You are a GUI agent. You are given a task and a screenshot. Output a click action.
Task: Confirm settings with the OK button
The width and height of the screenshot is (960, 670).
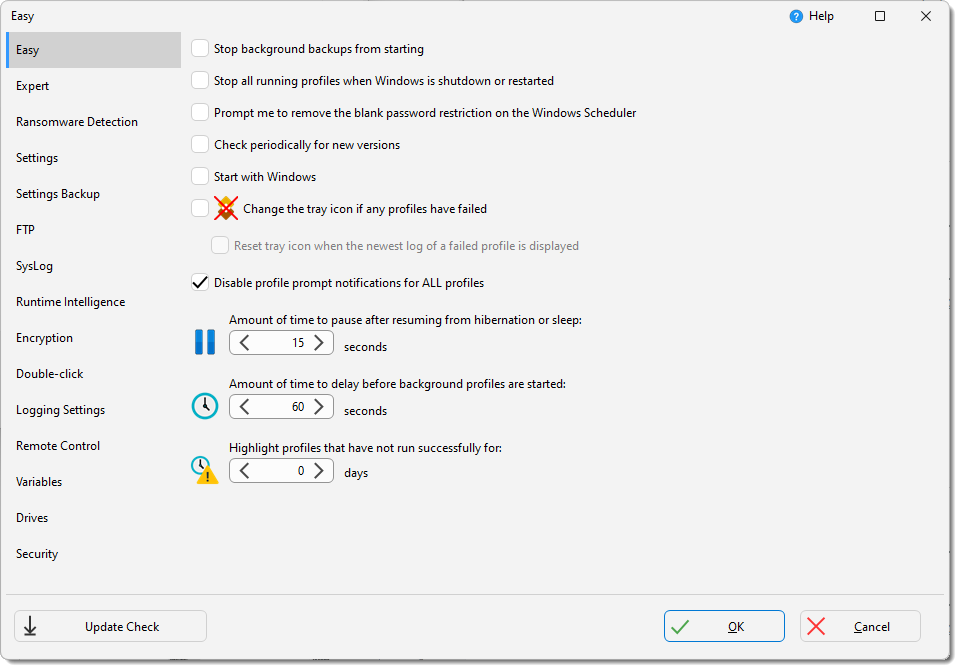[x=724, y=626]
